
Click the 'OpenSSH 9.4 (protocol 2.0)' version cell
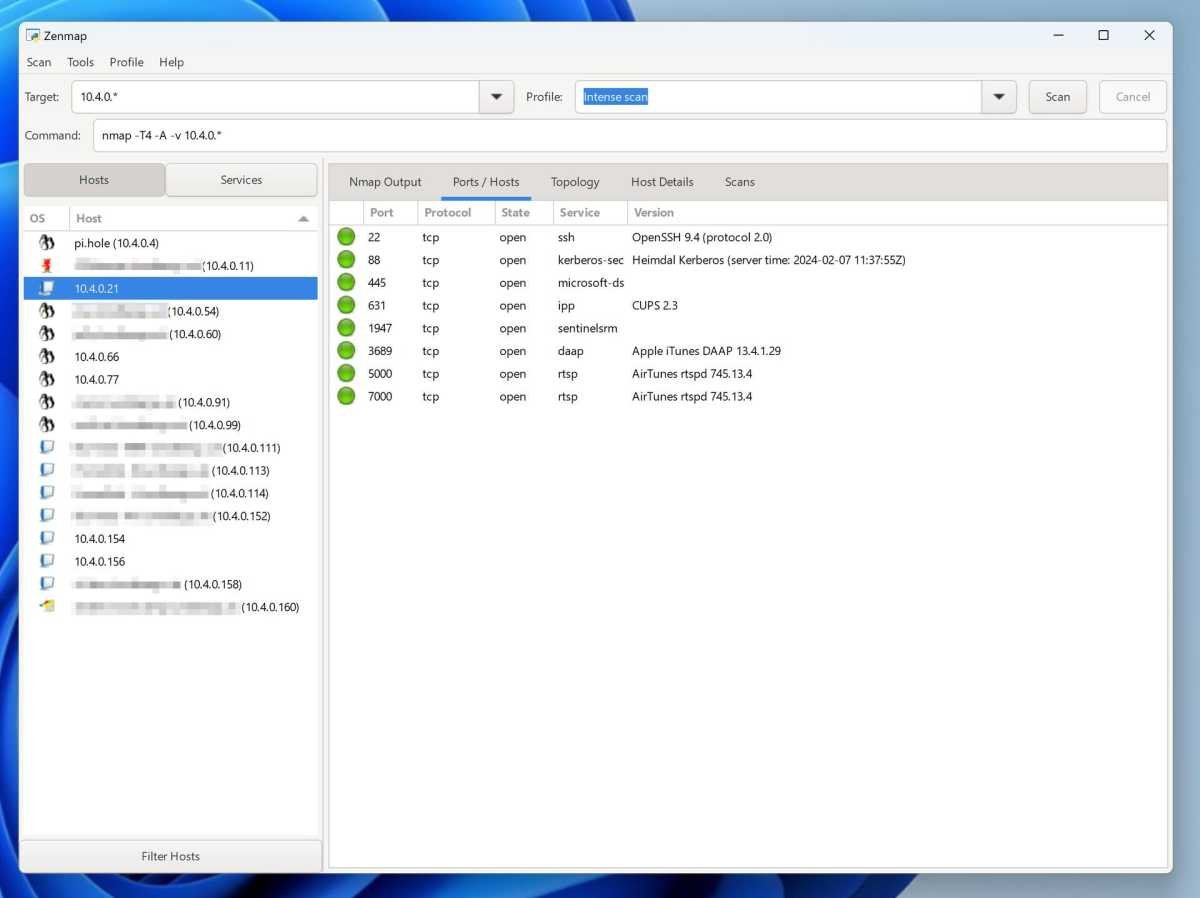click(702, 237)
